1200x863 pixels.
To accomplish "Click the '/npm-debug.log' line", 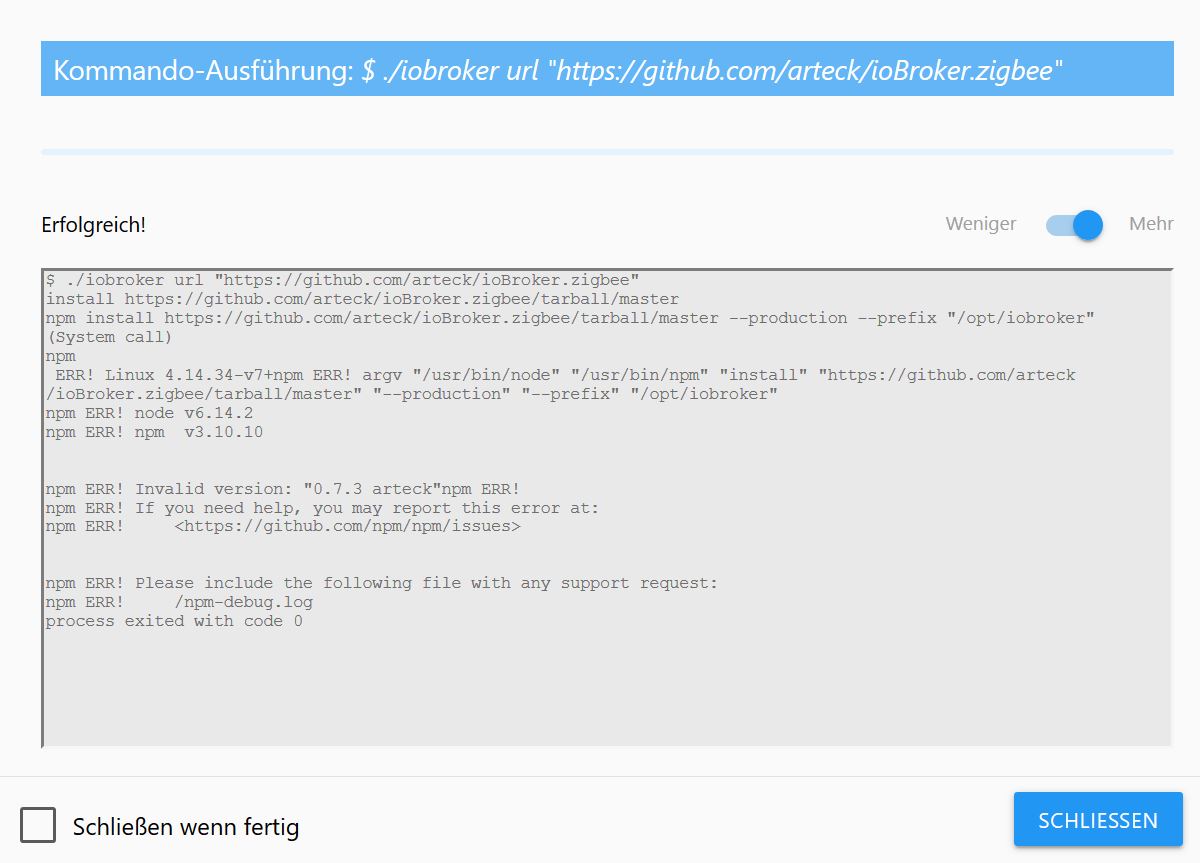I will click(x=179, y=602).
